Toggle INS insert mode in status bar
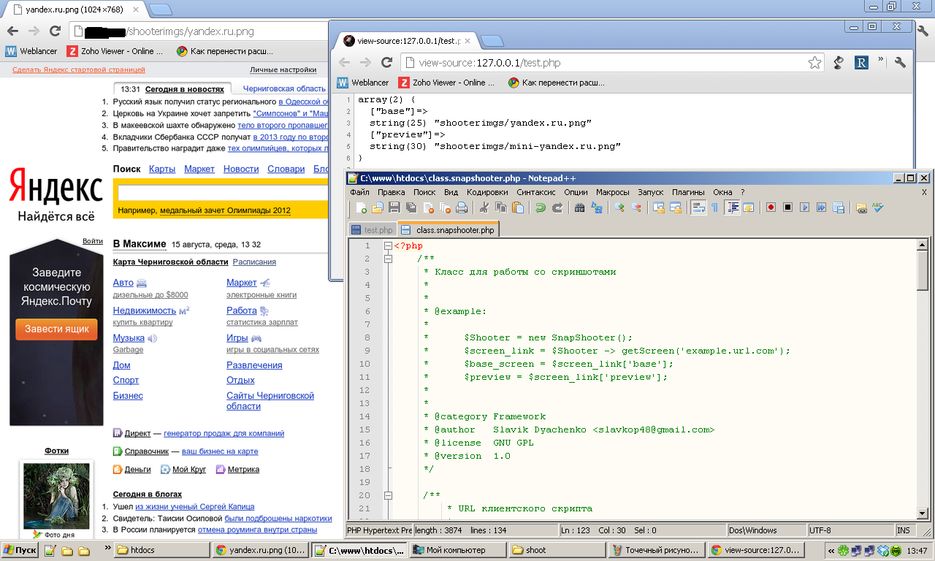Image resolution: width=935 pixels, height=561 pixels. coord(904,529)
